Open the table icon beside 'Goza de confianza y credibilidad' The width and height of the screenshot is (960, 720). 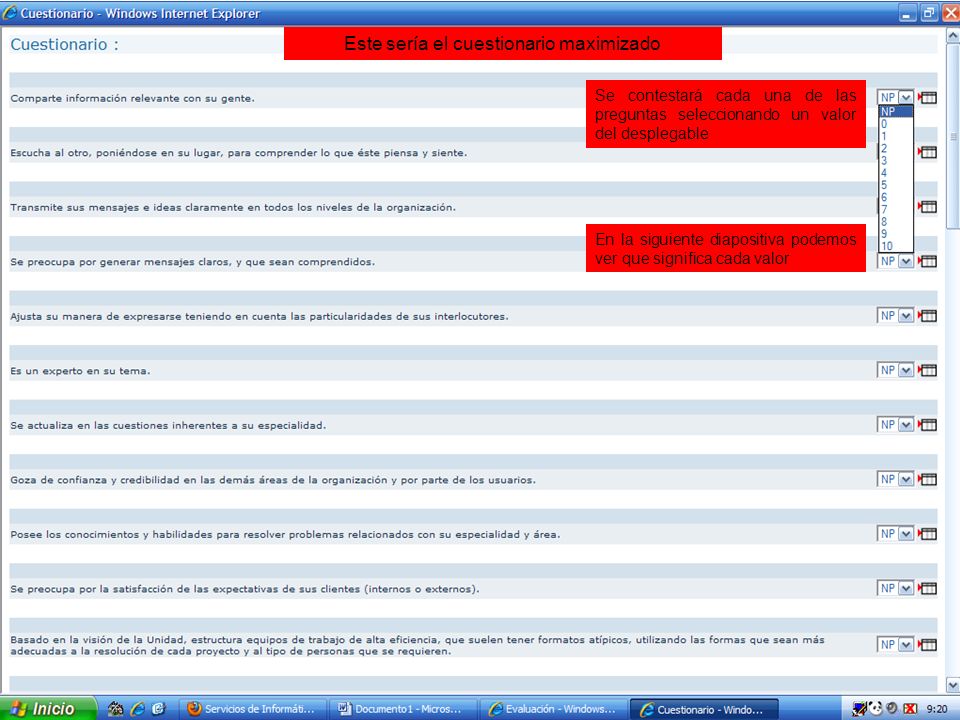928,479
